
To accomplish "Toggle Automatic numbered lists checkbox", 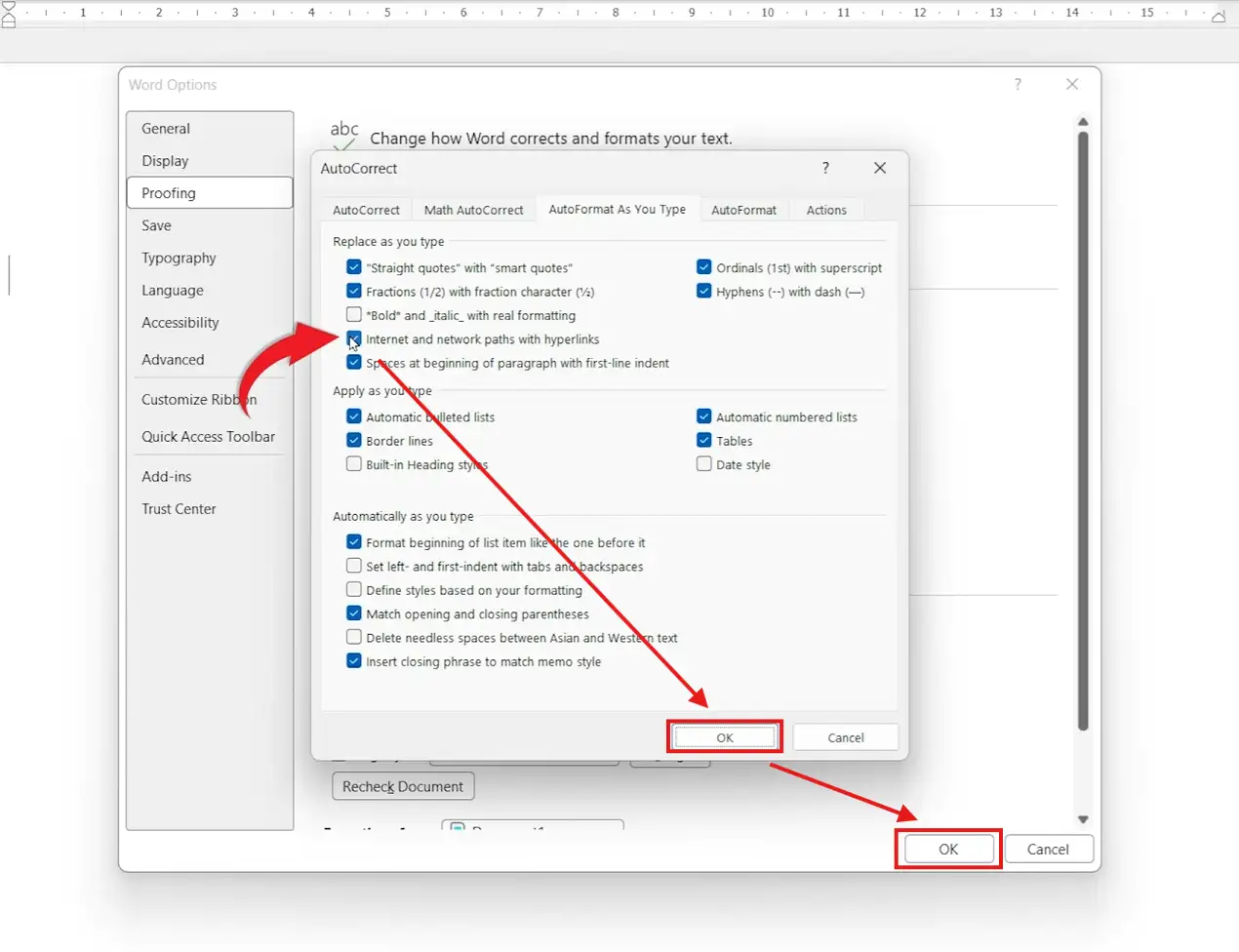I will click(704, 416).
